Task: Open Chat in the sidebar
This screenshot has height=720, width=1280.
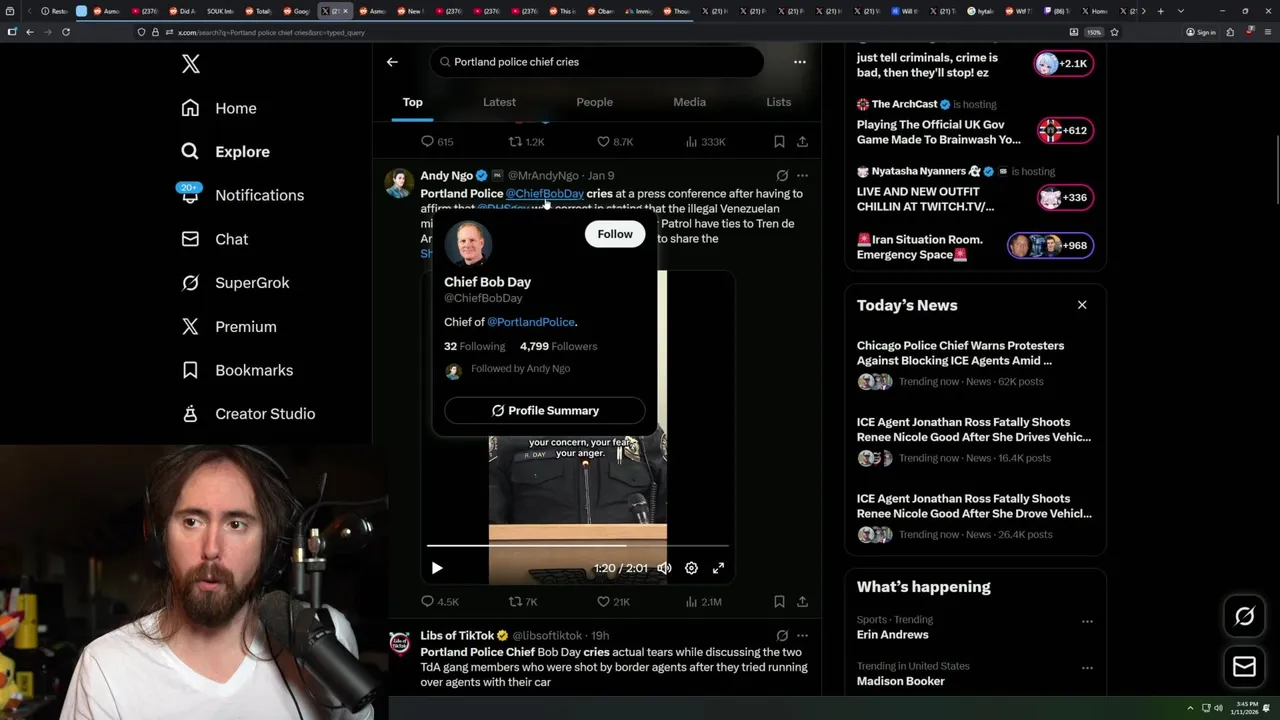Action: (214, 239)
